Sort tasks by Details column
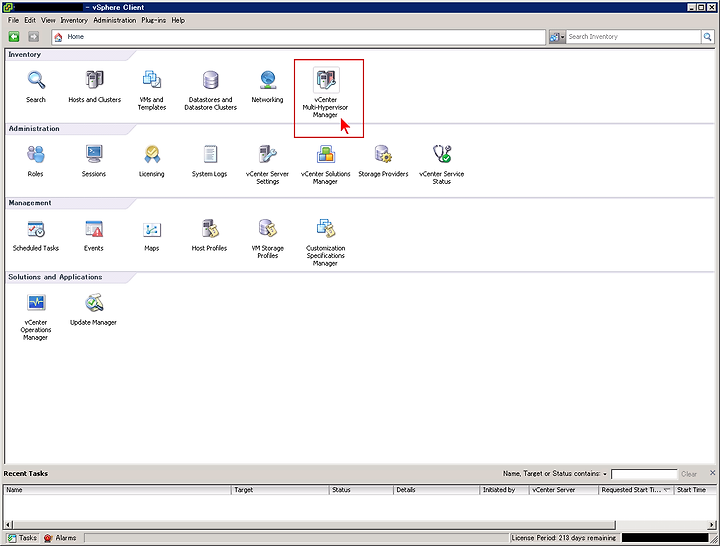This screenshot has width=720, height=546. point(437,490)
